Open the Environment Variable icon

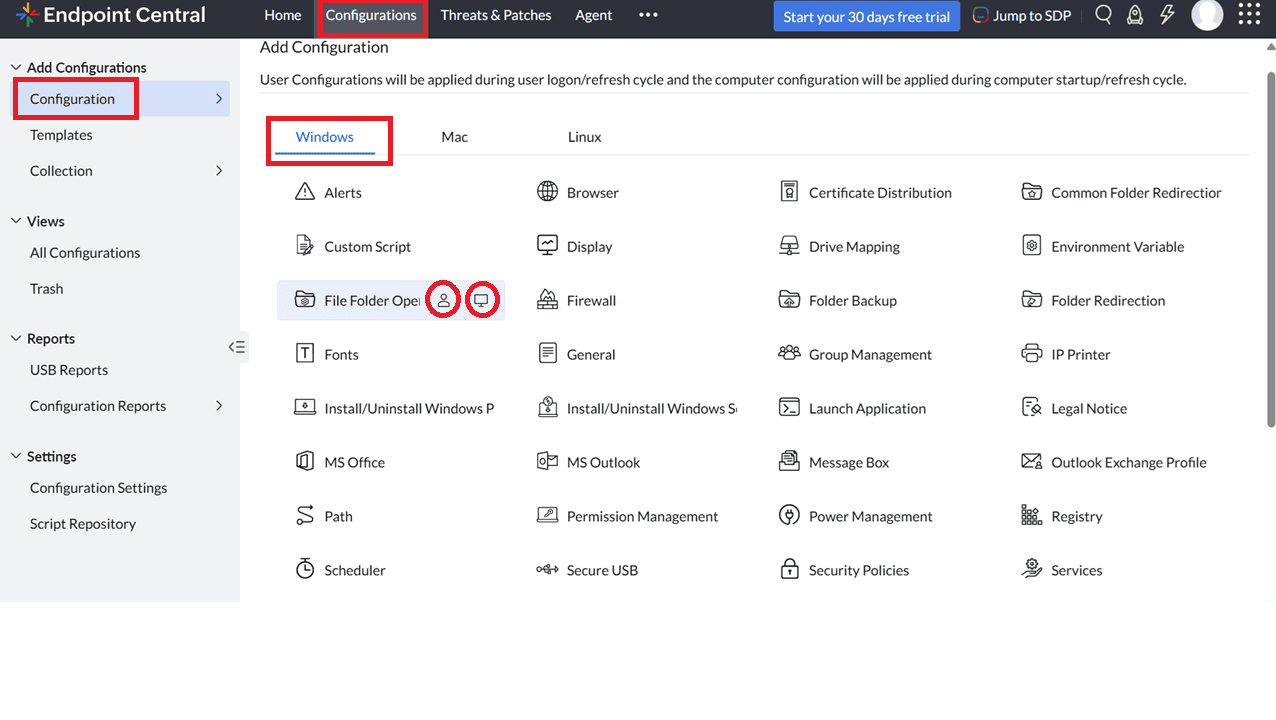point(1032,245)
